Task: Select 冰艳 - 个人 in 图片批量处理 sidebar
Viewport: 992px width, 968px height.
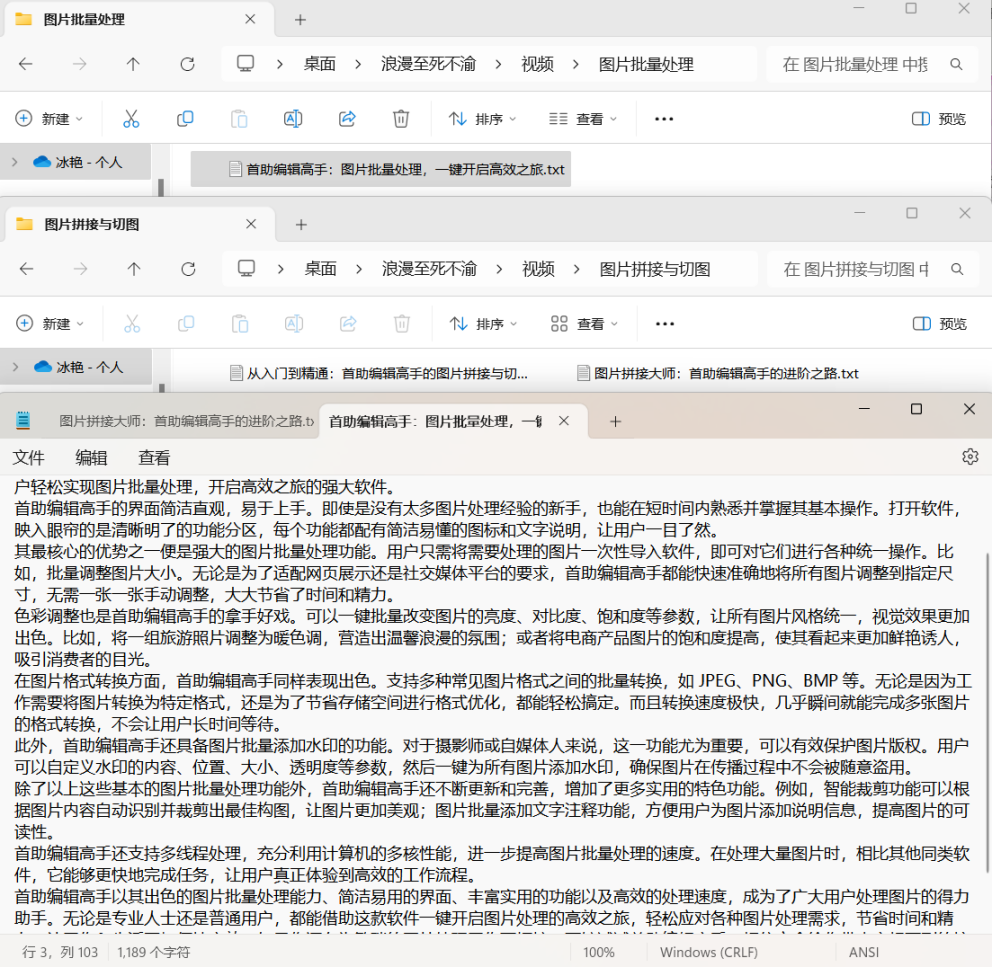Action: [x=77, y=163]
